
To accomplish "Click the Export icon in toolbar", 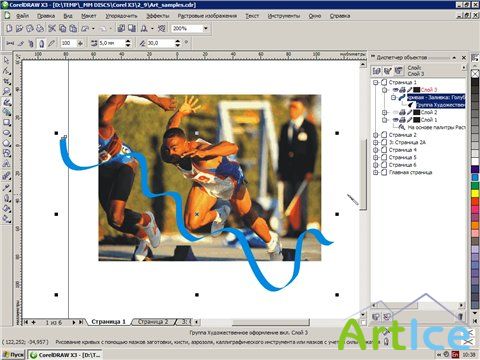I will coord(132,29).
